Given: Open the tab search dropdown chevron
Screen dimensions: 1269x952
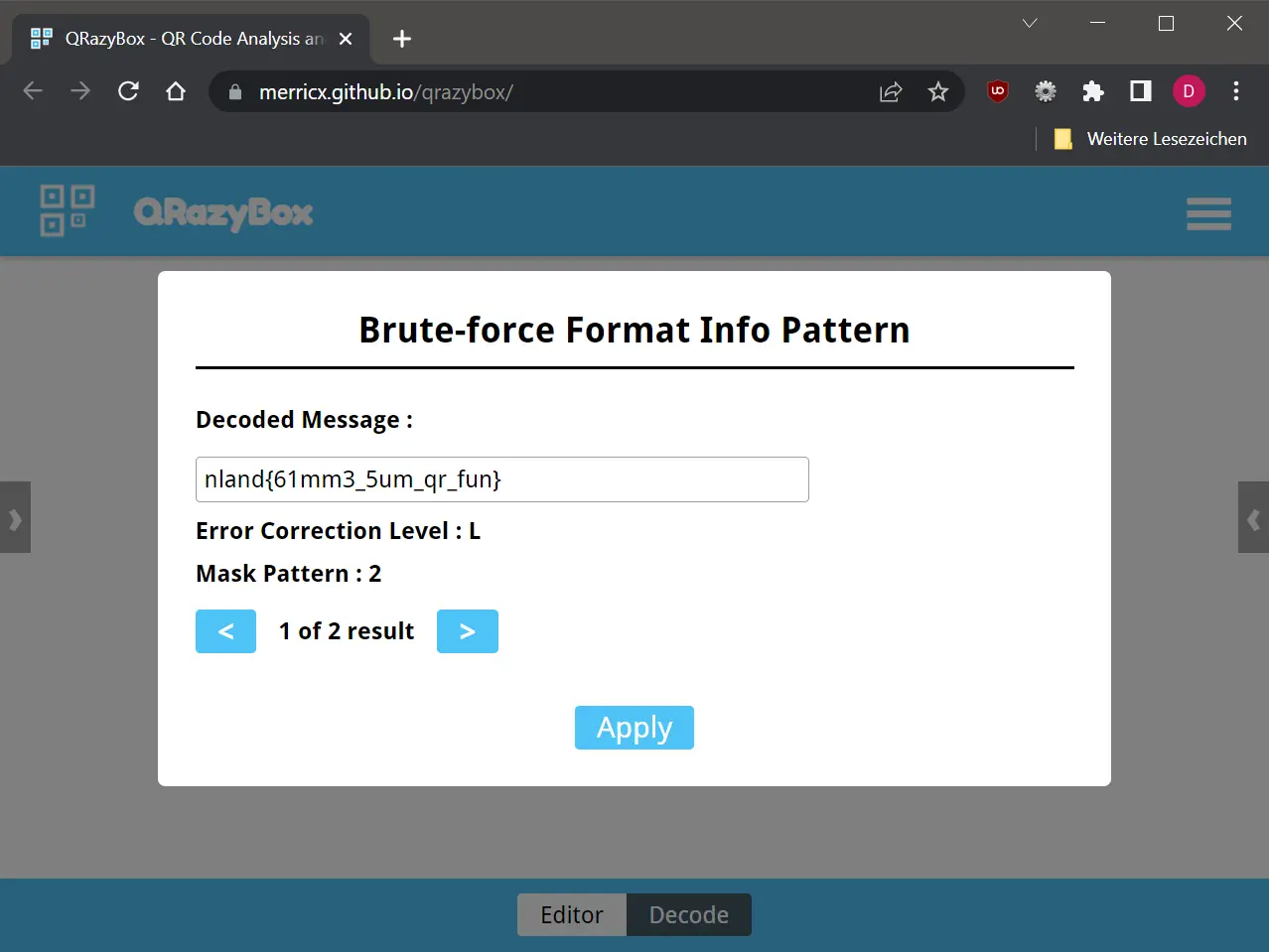Looking at the screenshot, I should pyautogui.click(x=1030, y=23).
